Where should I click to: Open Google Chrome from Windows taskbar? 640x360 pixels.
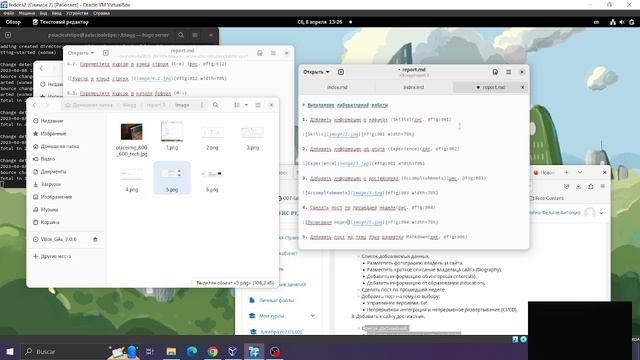212,351
